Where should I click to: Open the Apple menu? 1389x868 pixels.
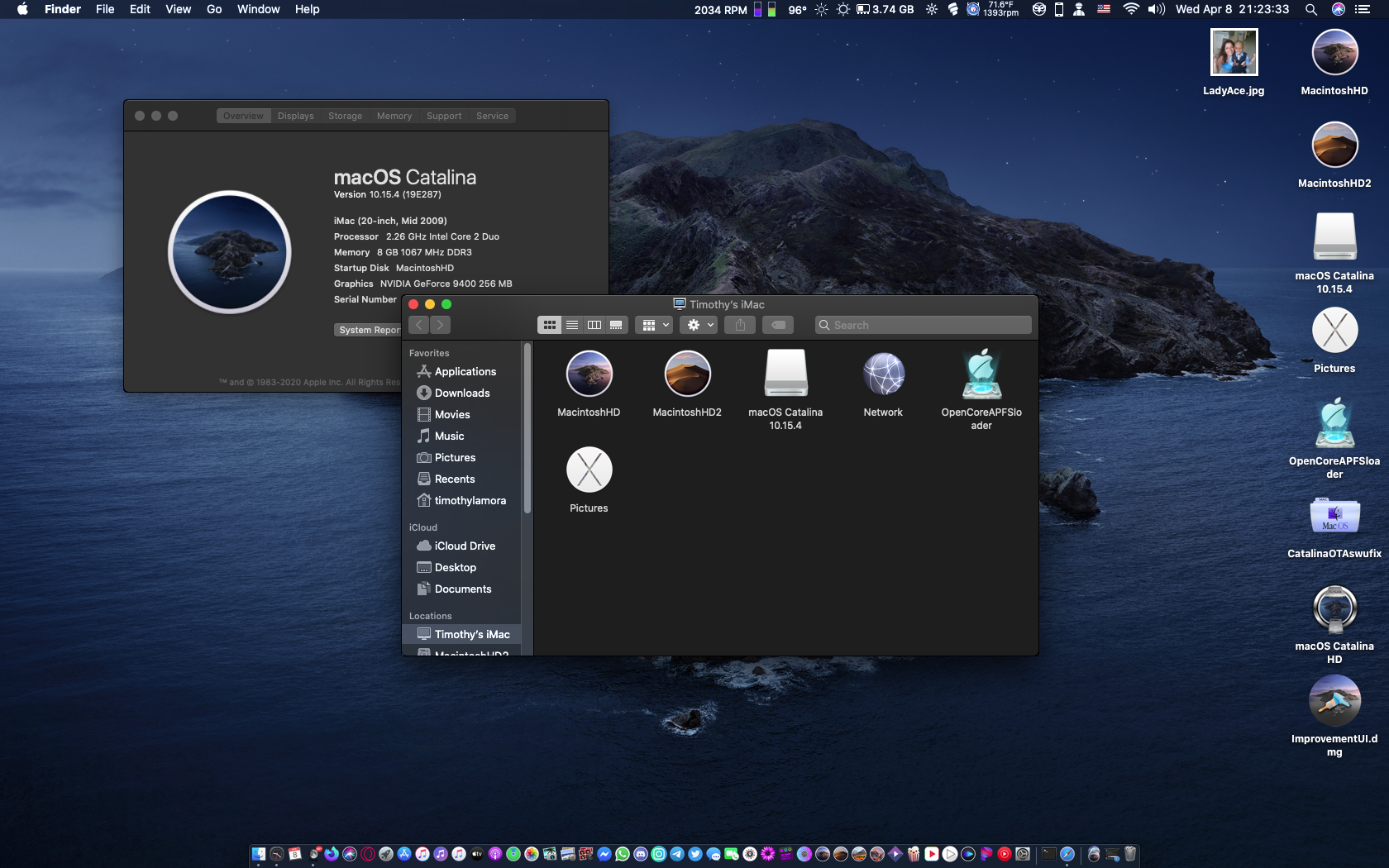pyautogui.click(x=22, y=9)
